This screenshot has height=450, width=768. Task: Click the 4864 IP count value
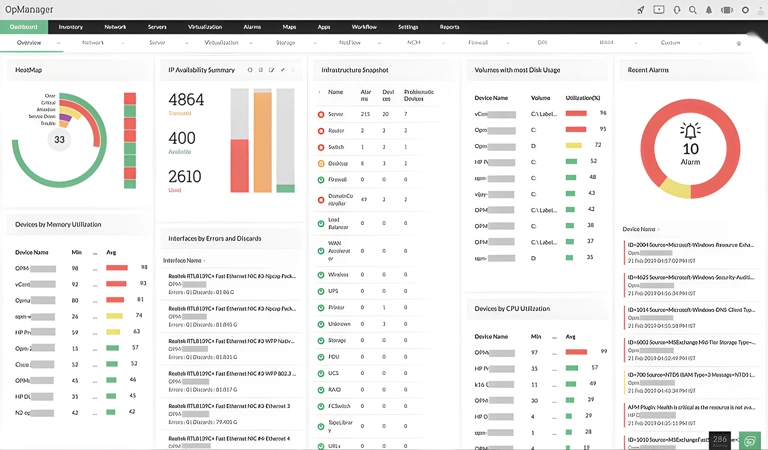coord(186,100)
